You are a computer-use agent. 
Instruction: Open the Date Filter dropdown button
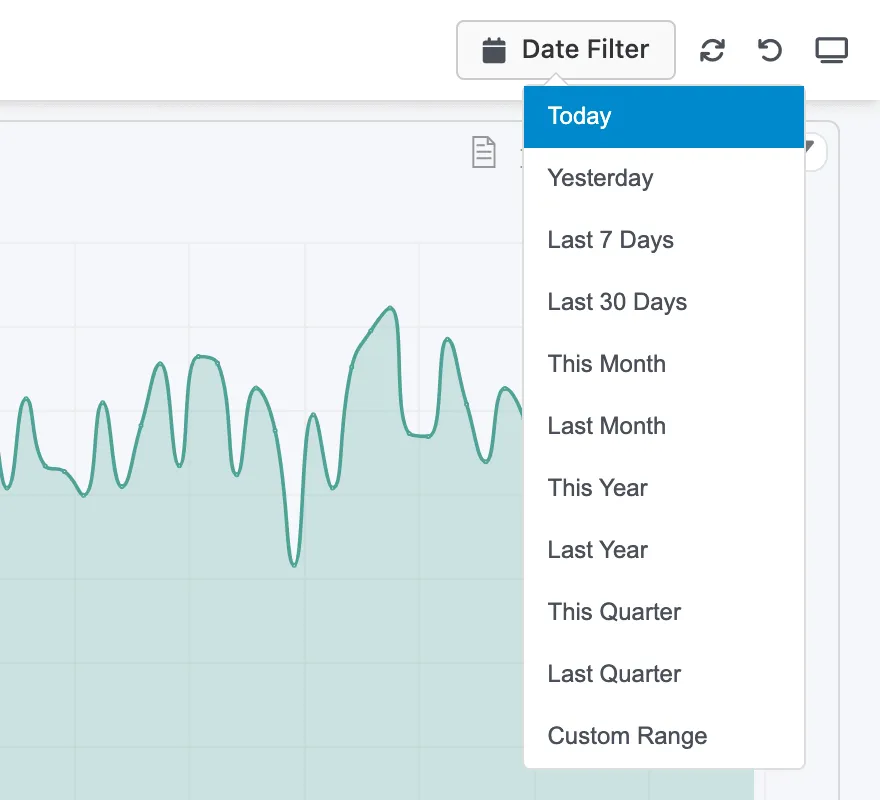[x=566, y=50]
